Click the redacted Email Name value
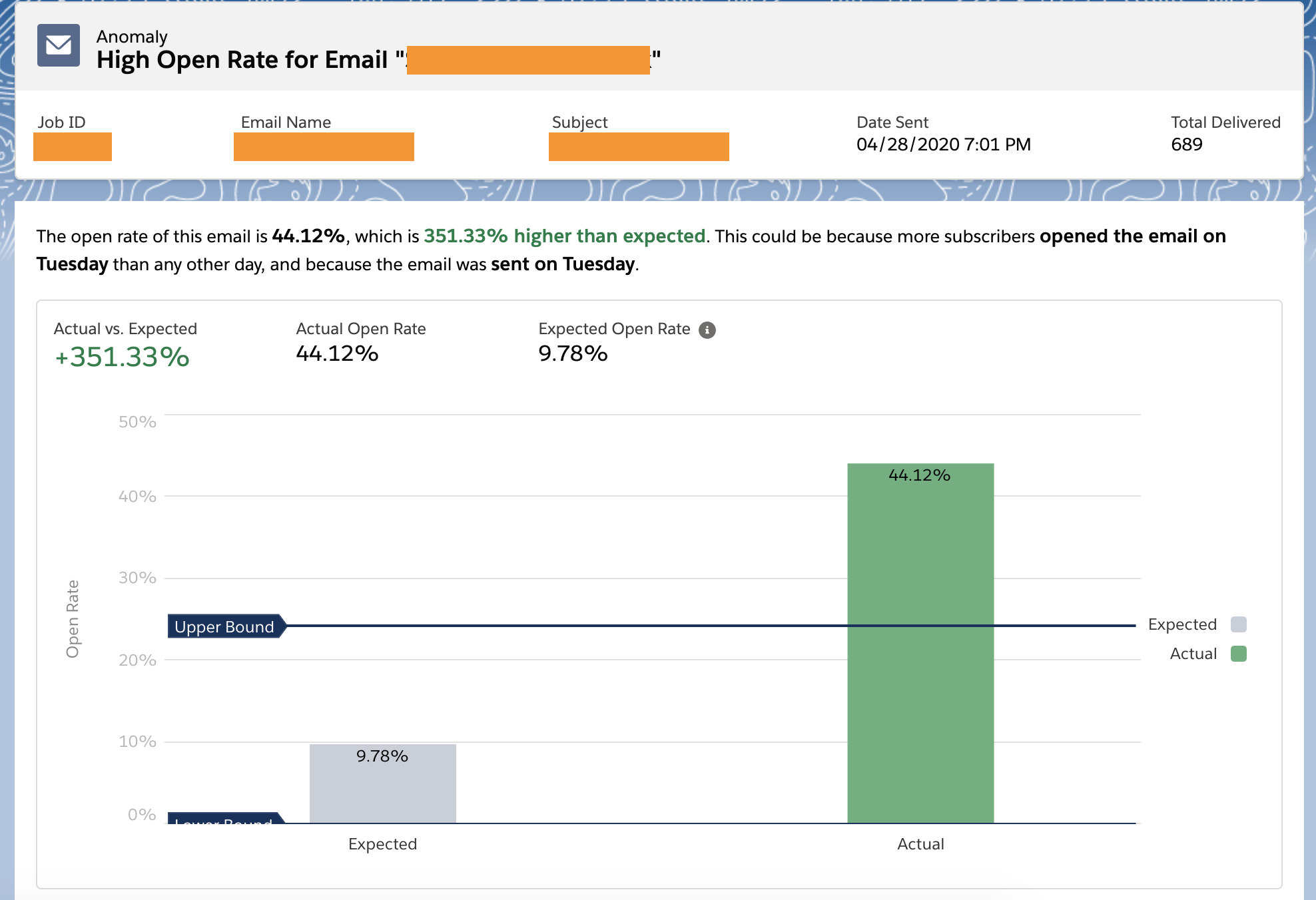Screen dimensions: 1316x900 pos(324,146)
